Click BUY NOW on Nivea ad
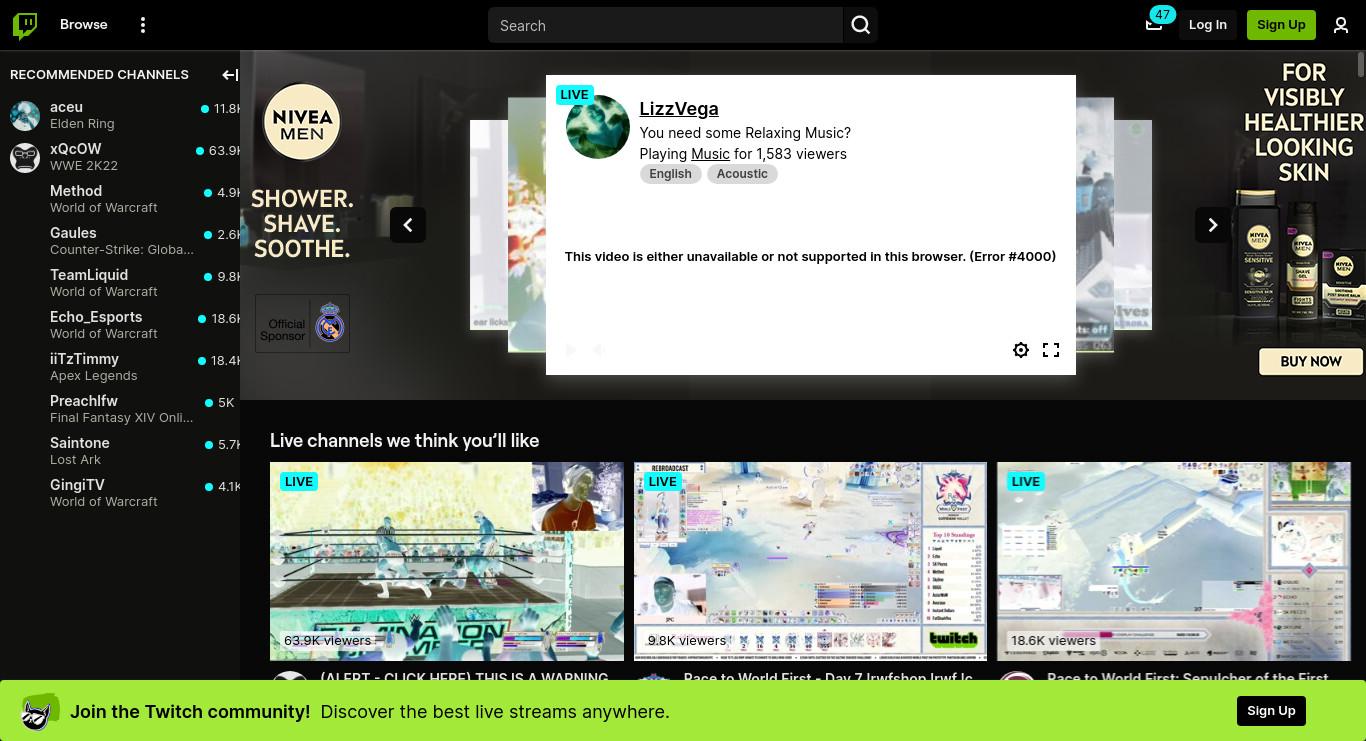Viewport: 1366px width, 741px height. coord(1311,361)
